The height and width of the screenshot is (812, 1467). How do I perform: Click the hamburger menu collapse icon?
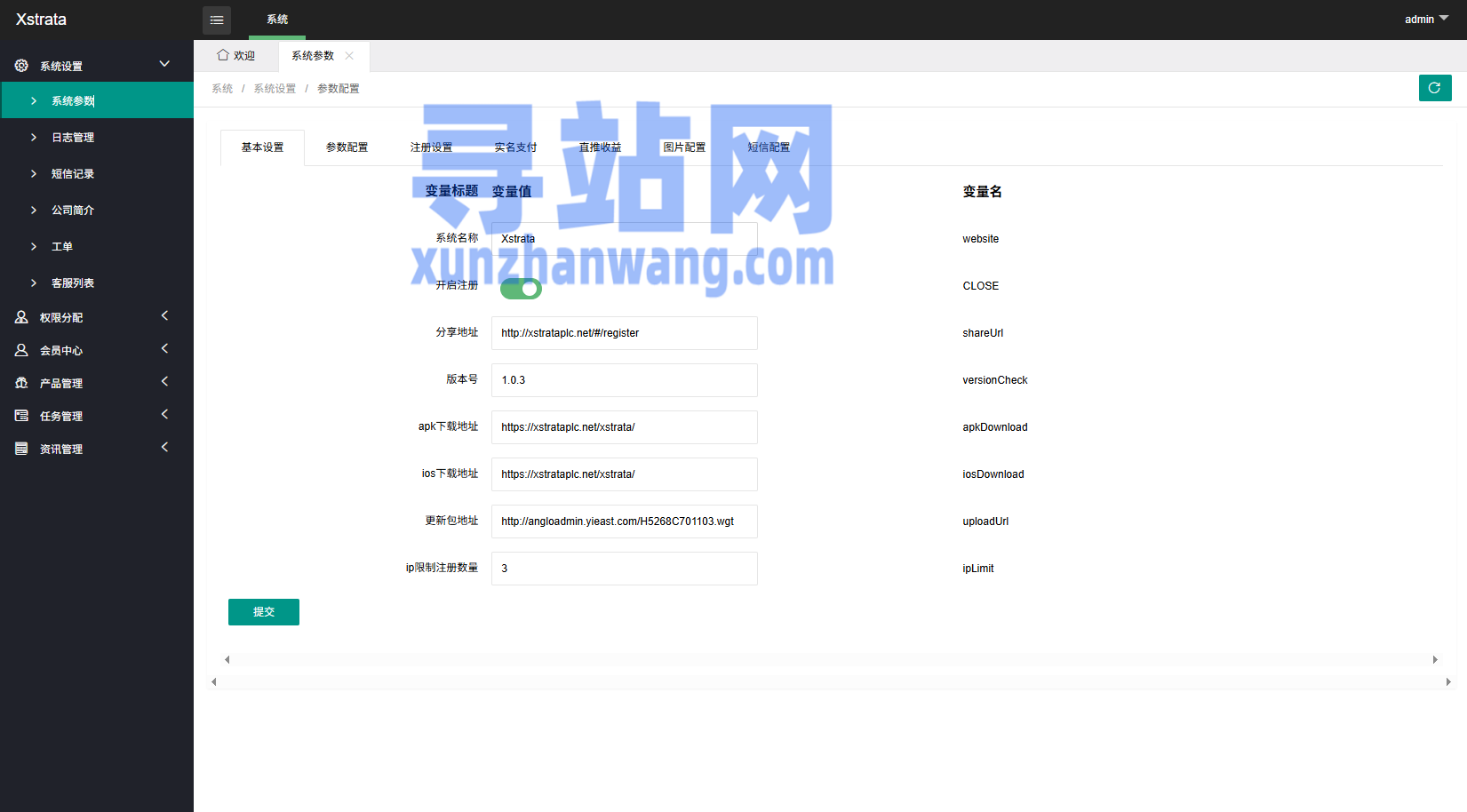(216, 20)
